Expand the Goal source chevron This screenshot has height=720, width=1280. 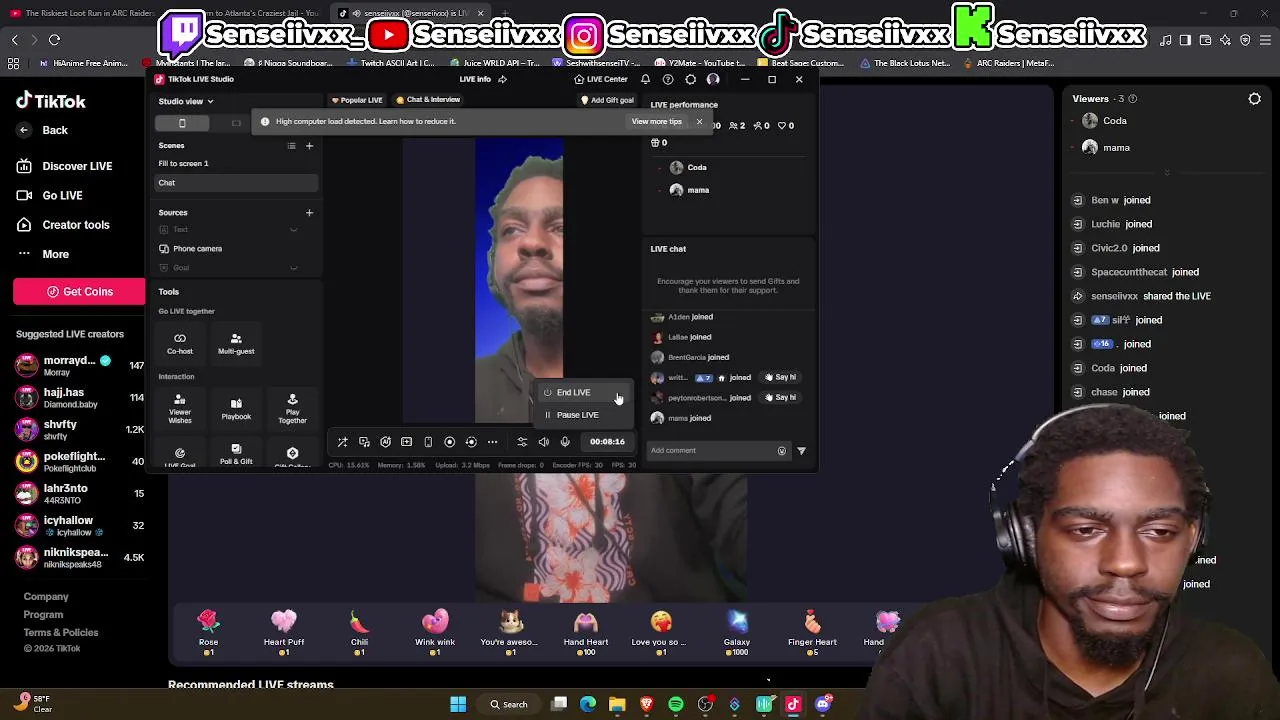pos(293,268)
